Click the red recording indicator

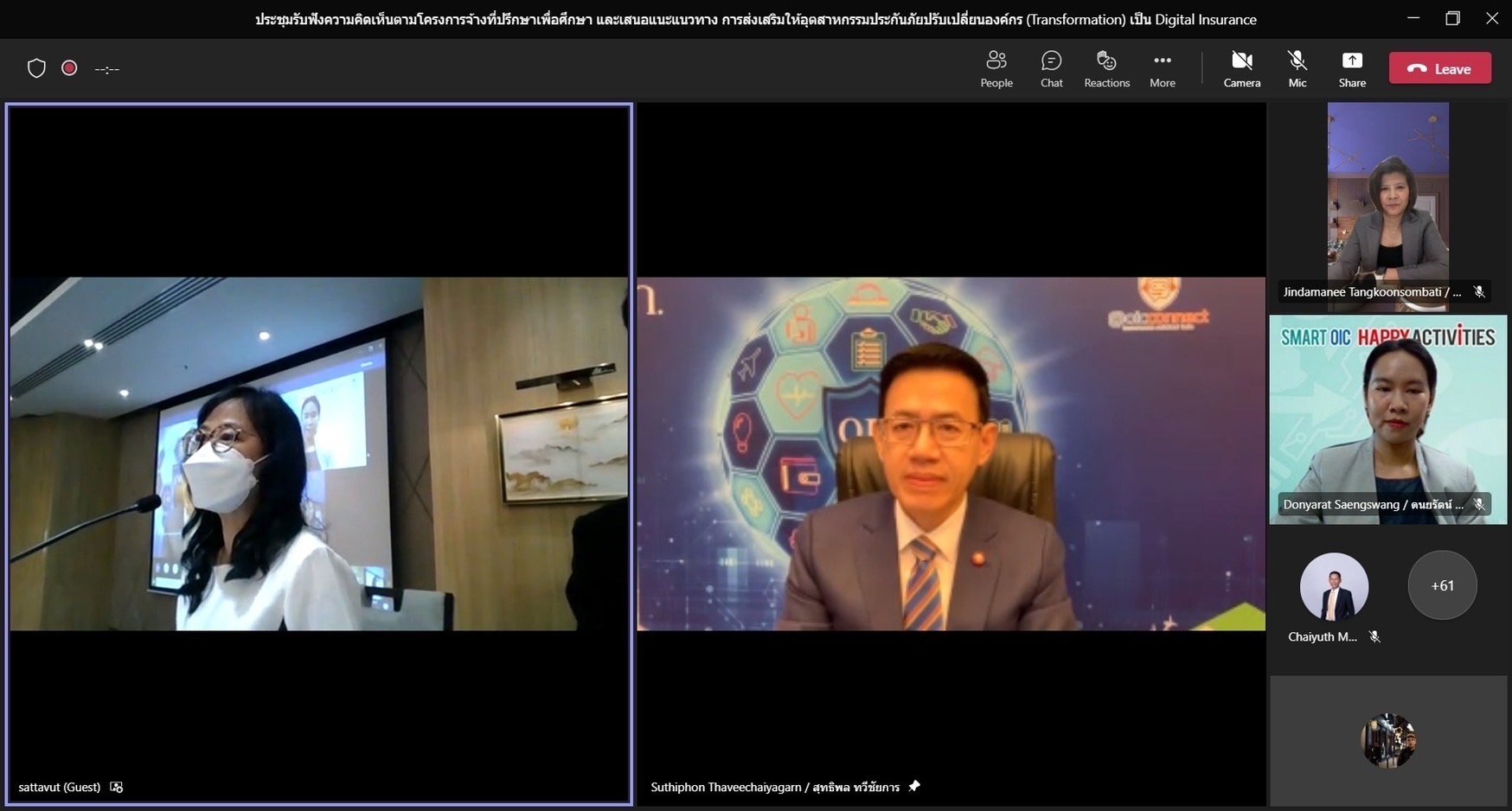coord(69,68)
